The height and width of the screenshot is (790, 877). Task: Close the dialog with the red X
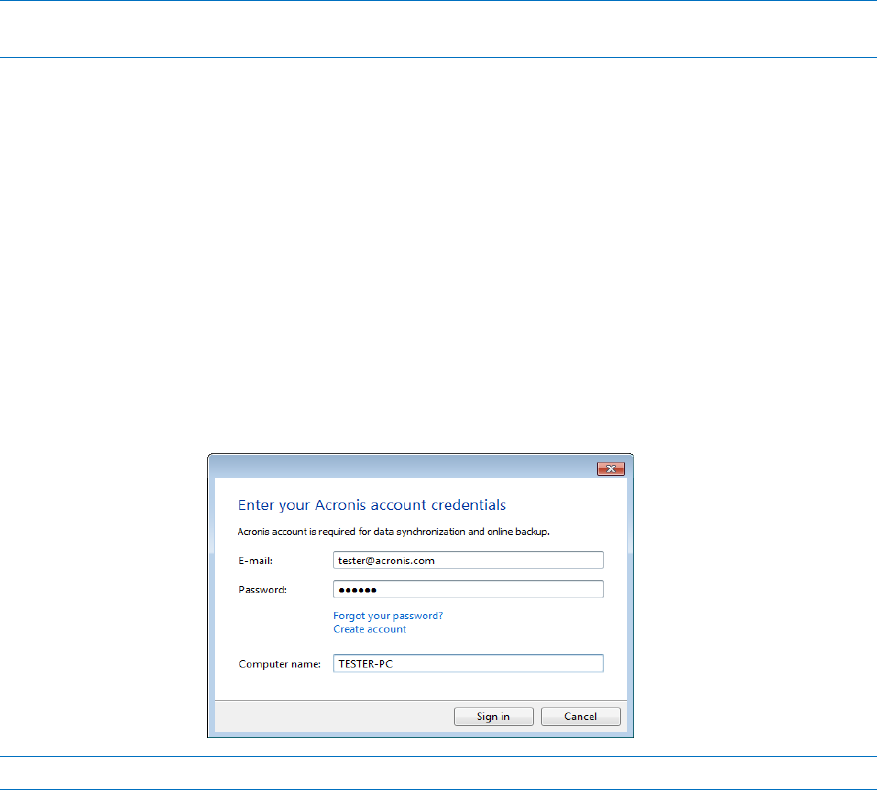pyautogui.click(x=611, y=469)
